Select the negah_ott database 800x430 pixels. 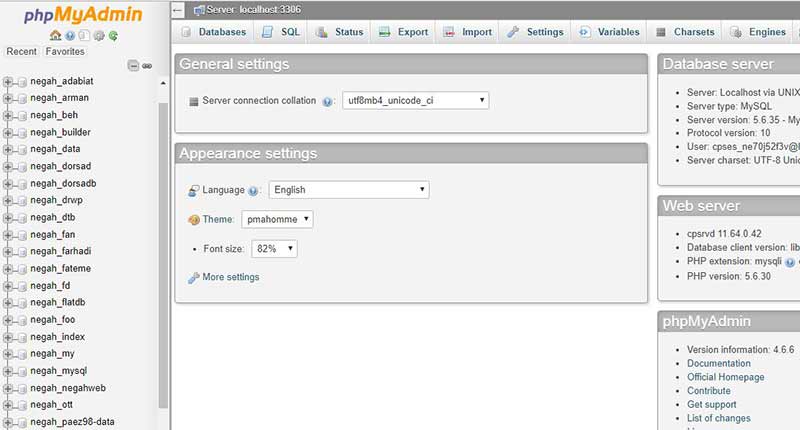(x=52, y=404)
